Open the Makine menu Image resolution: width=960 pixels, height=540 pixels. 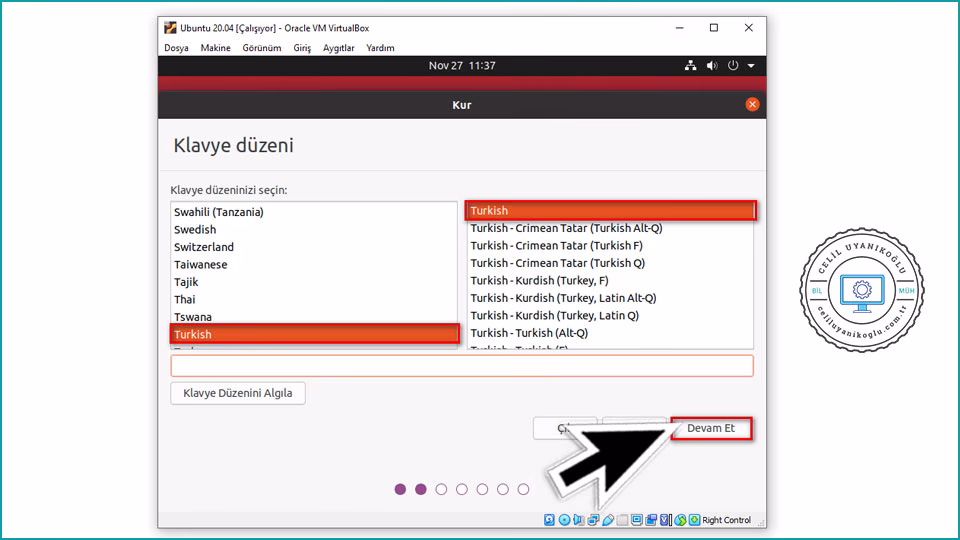[216, 48]
